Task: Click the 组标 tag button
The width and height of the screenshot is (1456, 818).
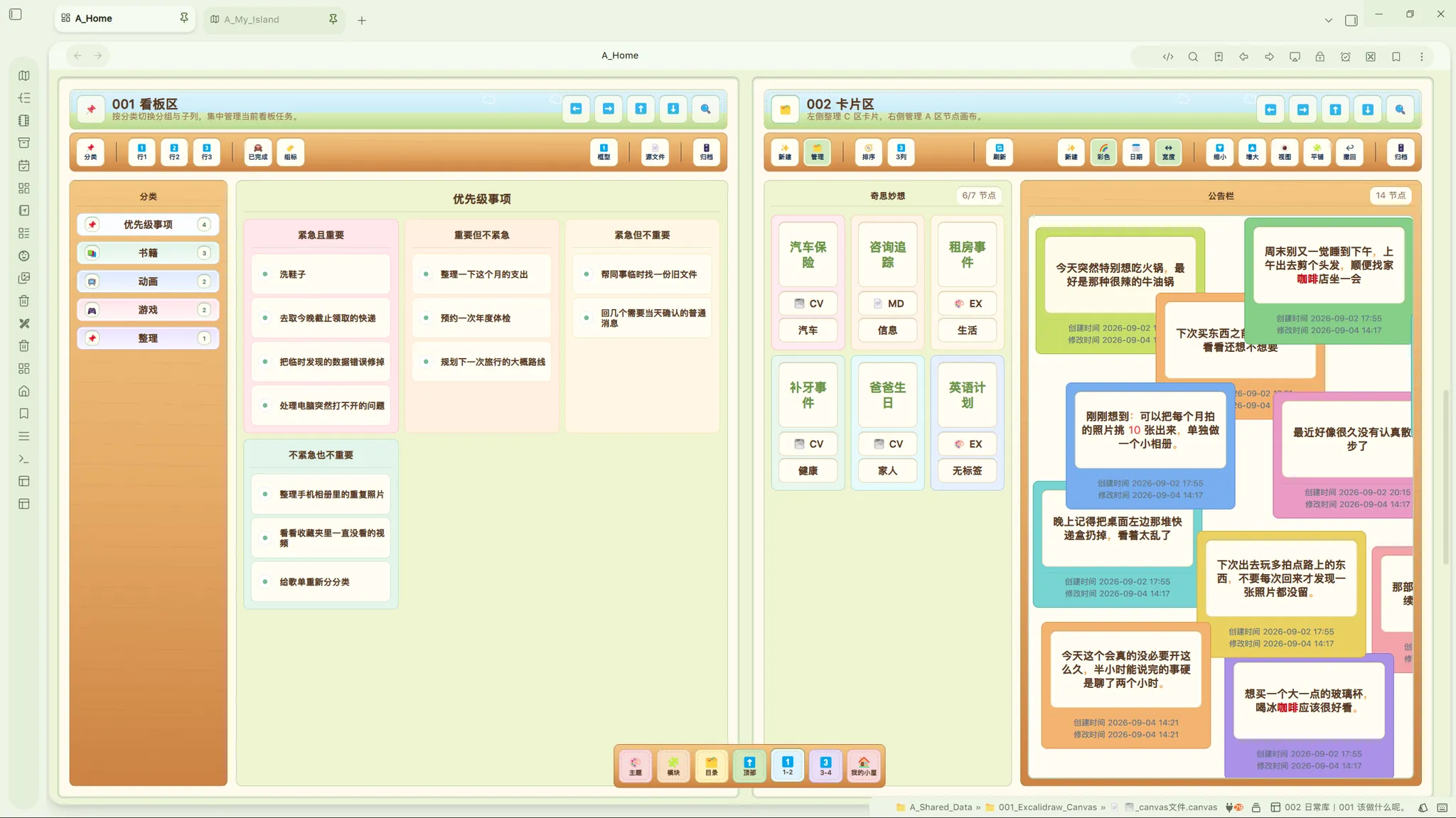Action: click(x=291, y=152)
